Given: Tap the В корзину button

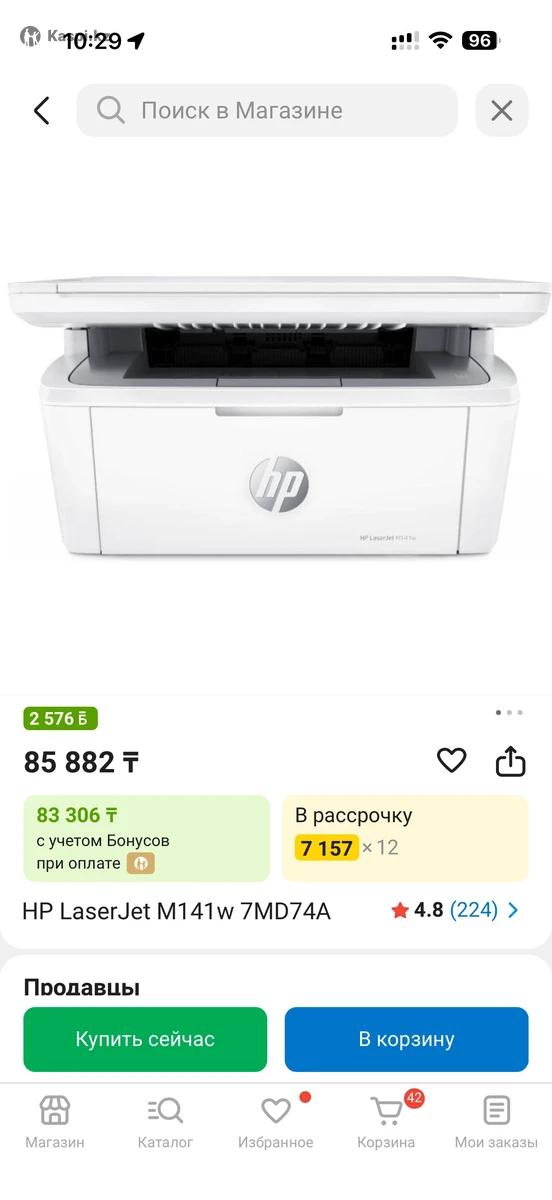Looking at the screenshot, I should [407, 1039].
